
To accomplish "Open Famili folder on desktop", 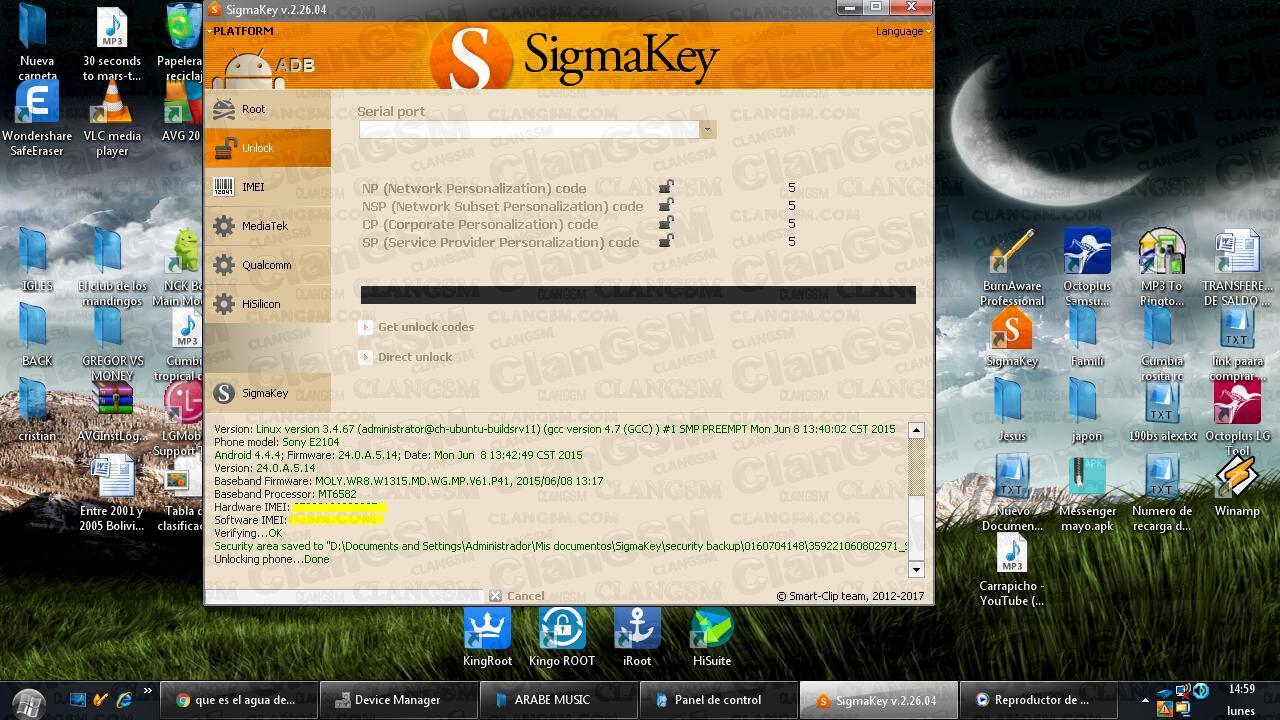I will pos(1087,338).
